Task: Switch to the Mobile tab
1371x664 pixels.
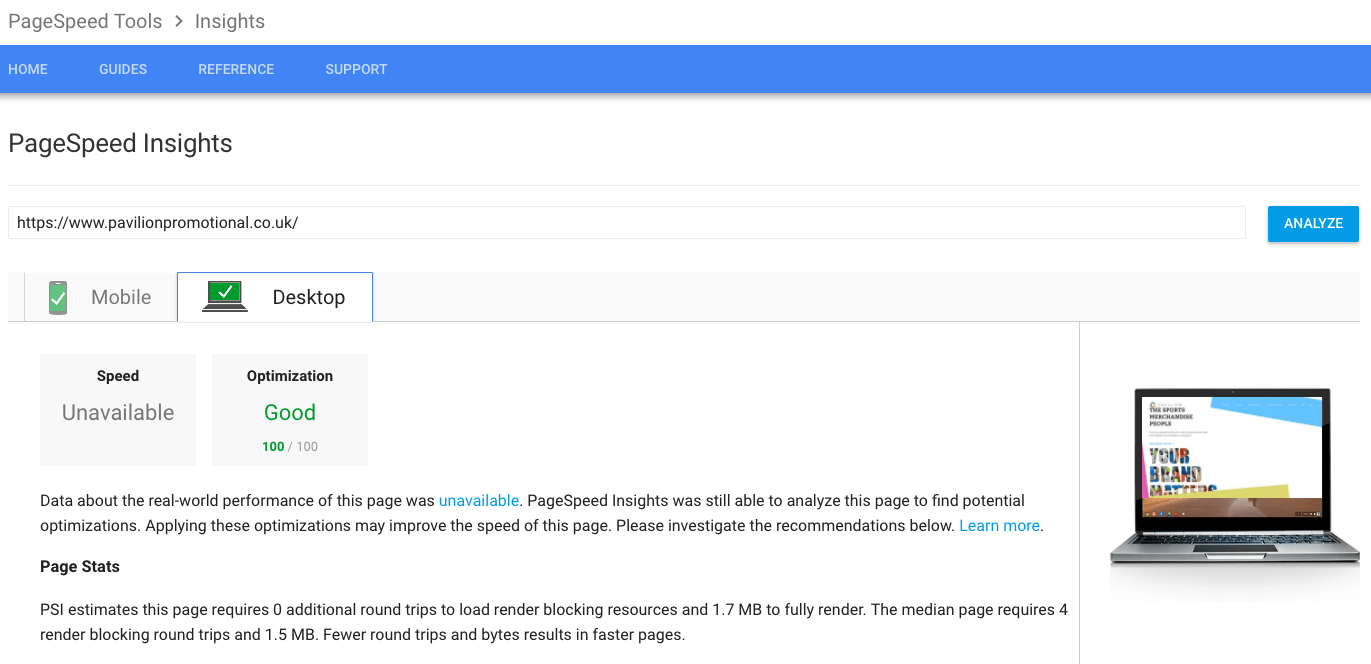Action: 100,297
